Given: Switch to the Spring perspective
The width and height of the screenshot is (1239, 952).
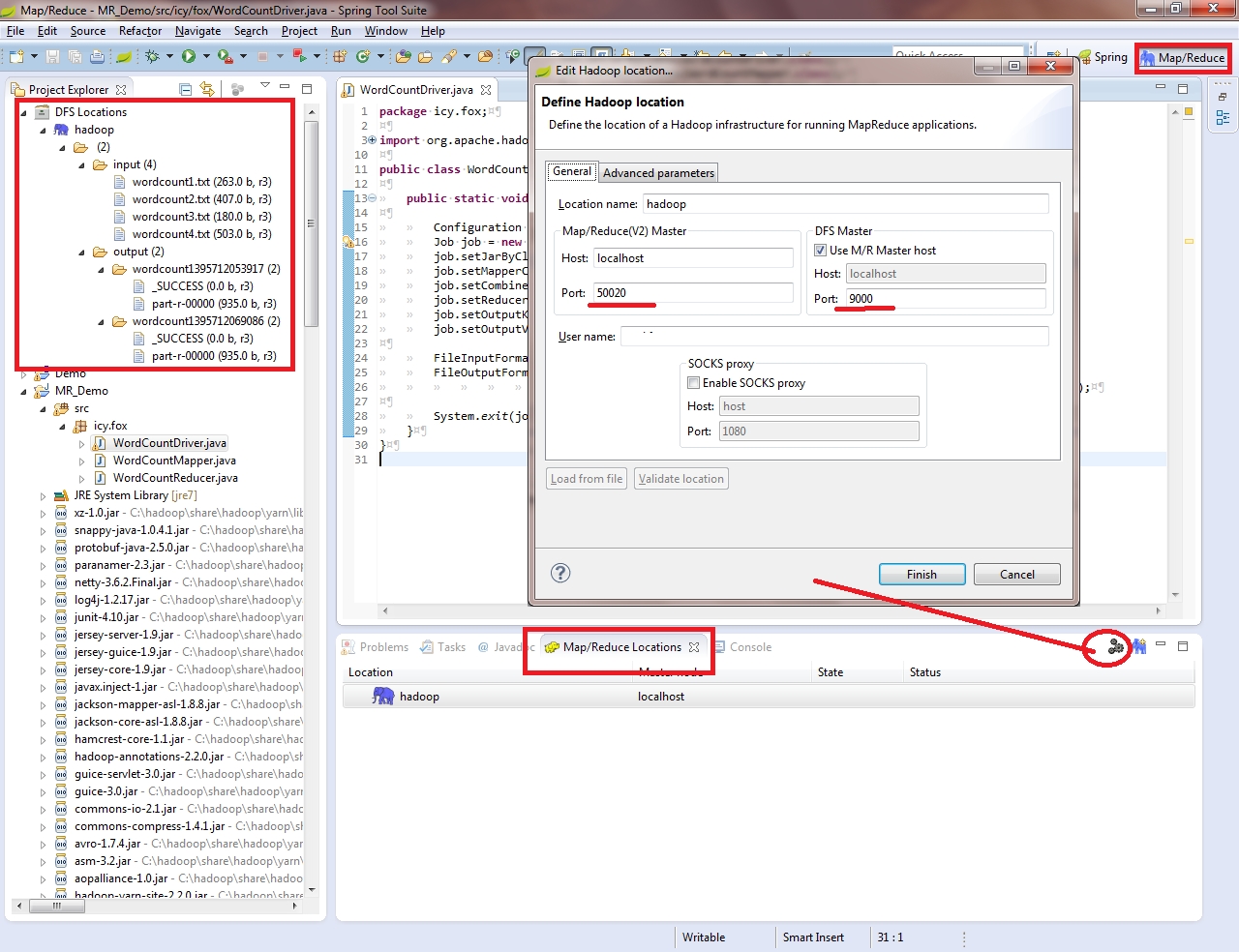Looking at the screenshot, I should click(x=1103, y=57).
